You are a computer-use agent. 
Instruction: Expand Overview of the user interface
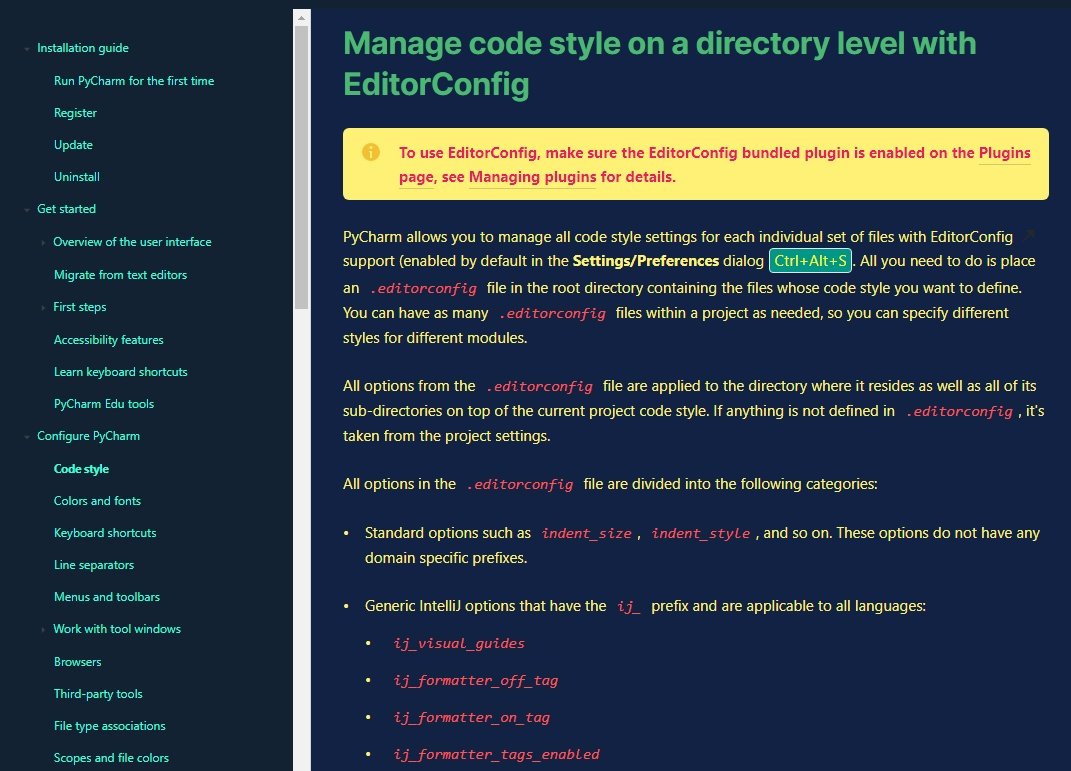(41, 242)
